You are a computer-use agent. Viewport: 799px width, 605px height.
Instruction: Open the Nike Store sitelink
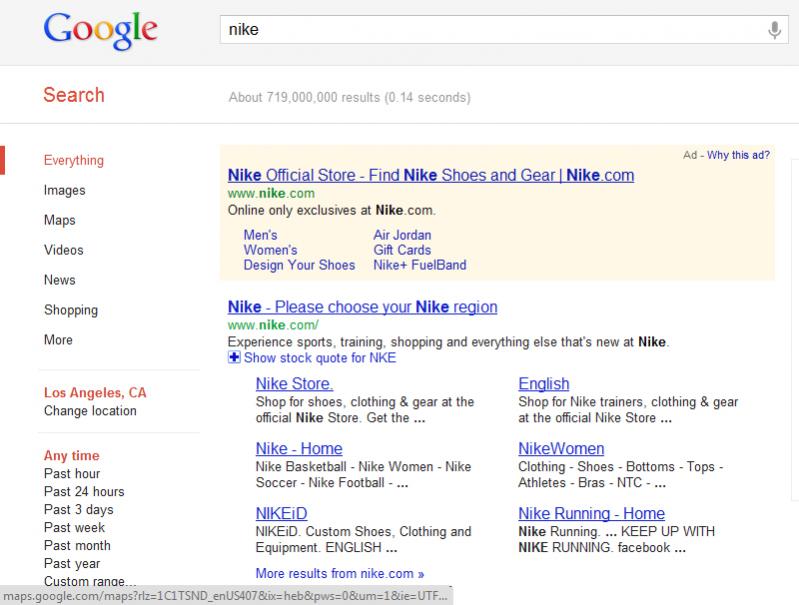(x=295, y=384)
